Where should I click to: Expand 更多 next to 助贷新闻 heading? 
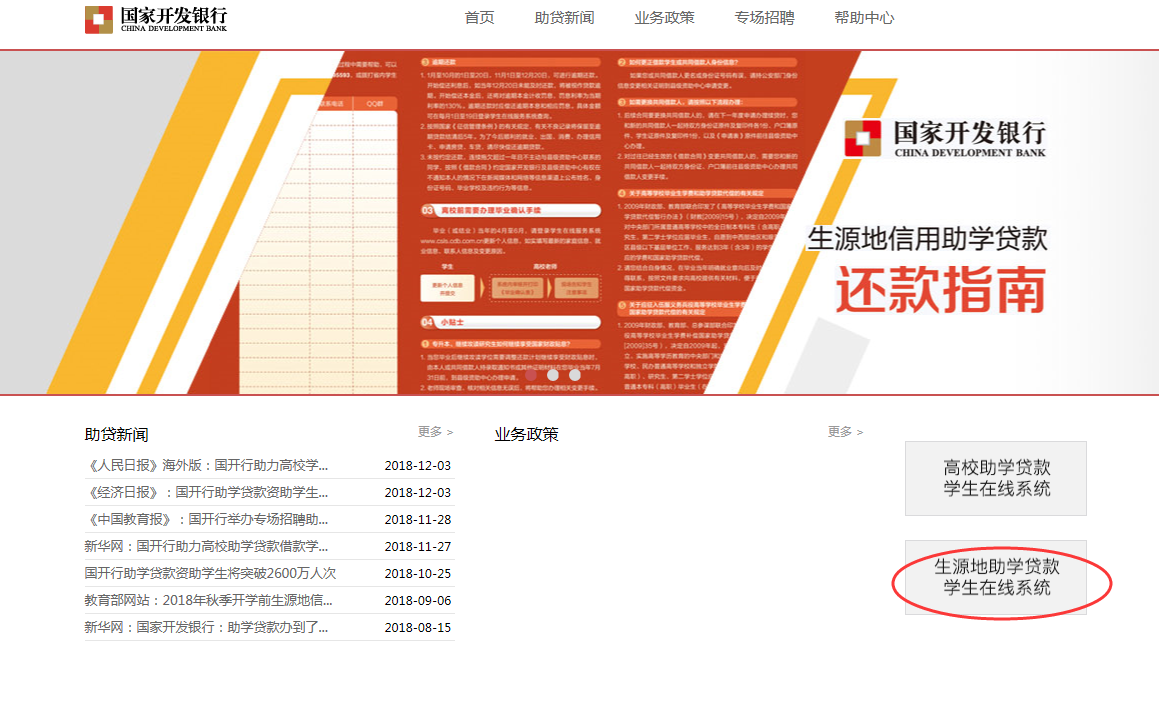435,432
